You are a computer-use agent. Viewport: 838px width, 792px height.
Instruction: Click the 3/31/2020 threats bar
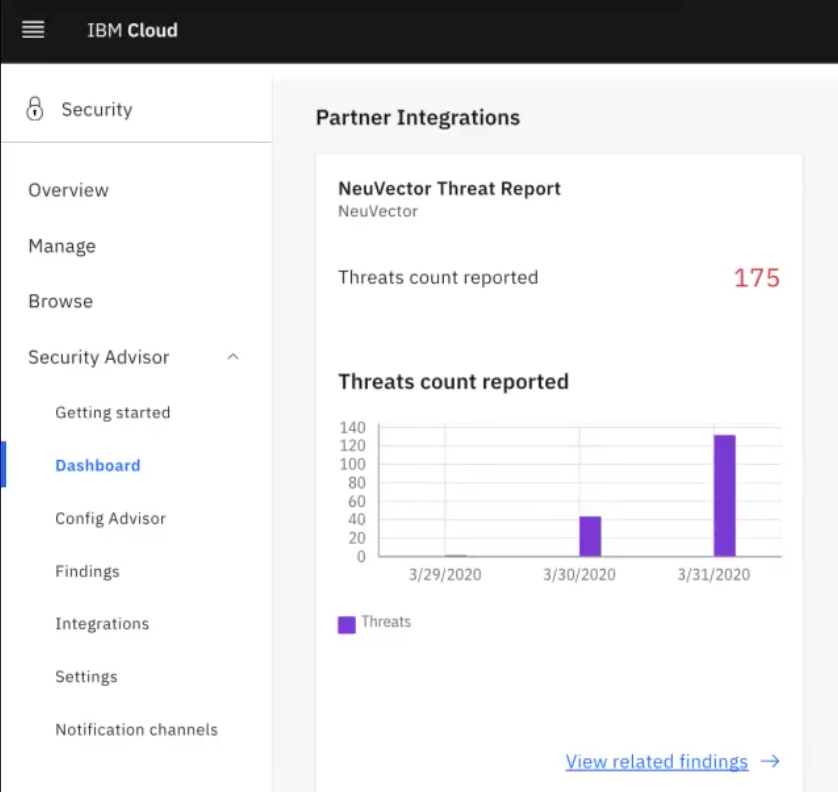[x=724, y=495]
